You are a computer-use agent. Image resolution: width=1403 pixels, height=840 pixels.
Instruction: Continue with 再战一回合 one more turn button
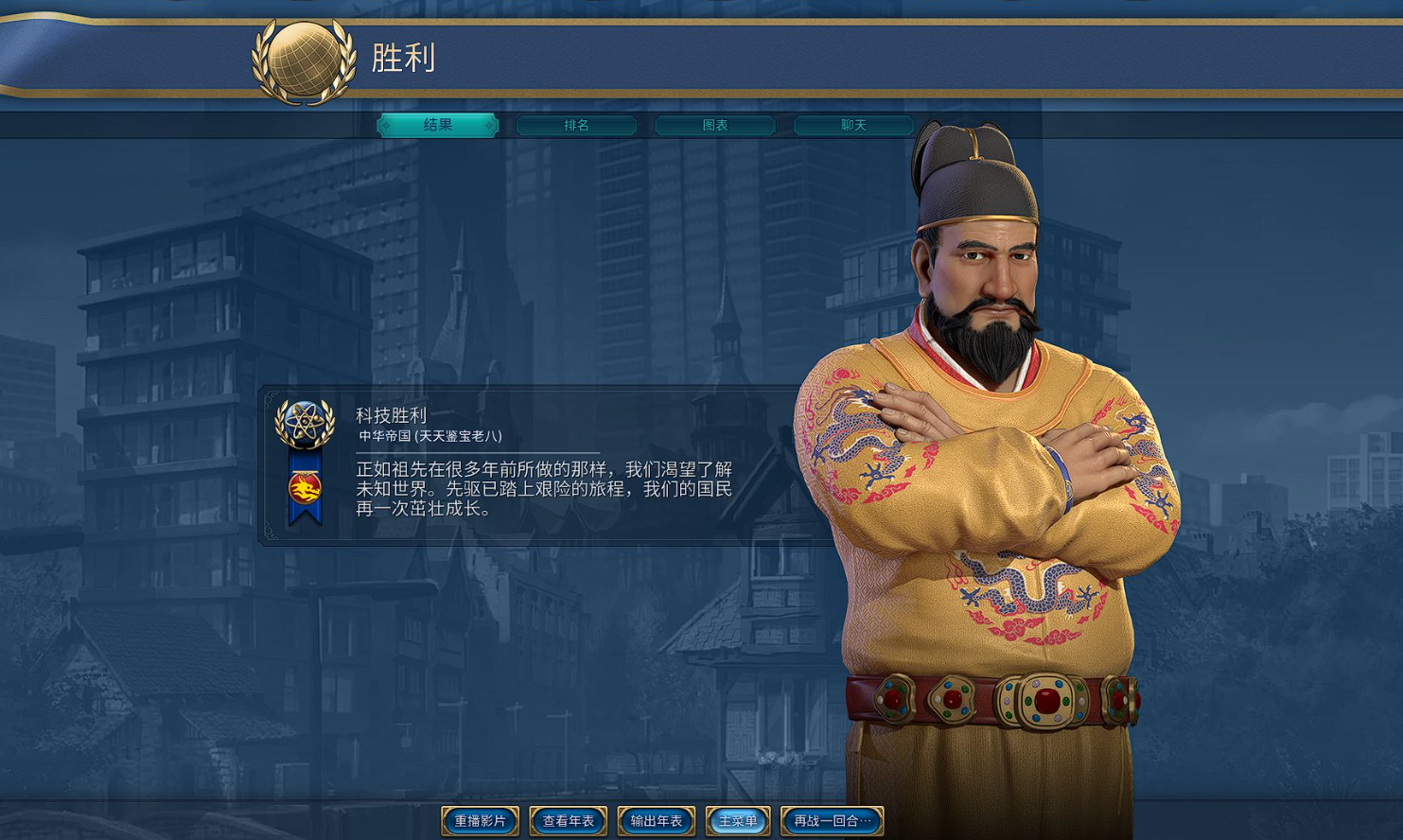pyautogui.click(x=833, y=821)
